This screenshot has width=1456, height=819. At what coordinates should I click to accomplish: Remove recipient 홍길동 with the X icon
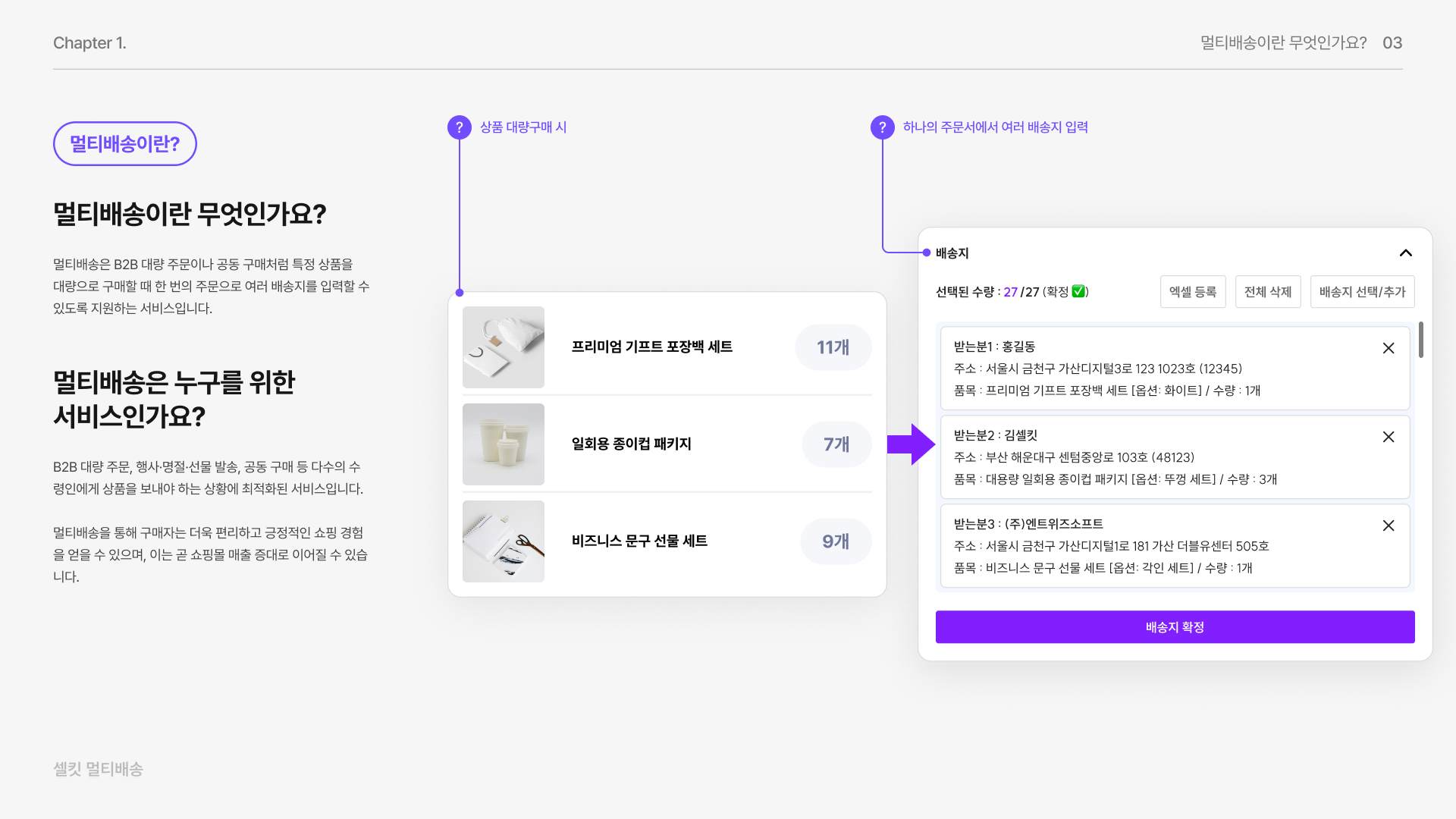1388,348
